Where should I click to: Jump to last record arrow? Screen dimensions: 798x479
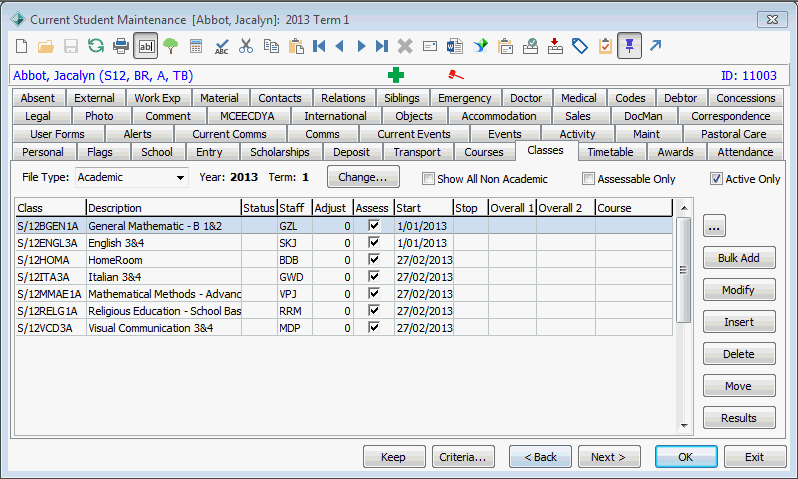(x=382, y=46)
